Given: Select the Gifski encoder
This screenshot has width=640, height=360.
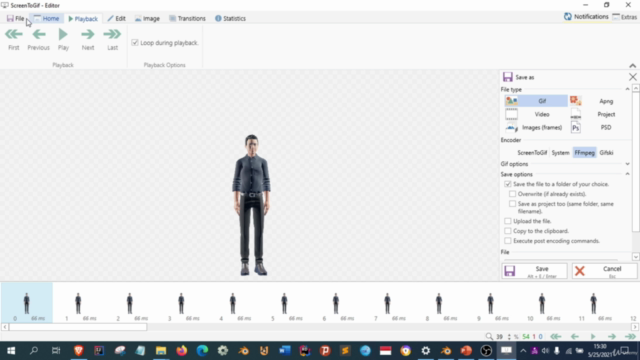Looking at the screenshot, I should tap(606, 153).
